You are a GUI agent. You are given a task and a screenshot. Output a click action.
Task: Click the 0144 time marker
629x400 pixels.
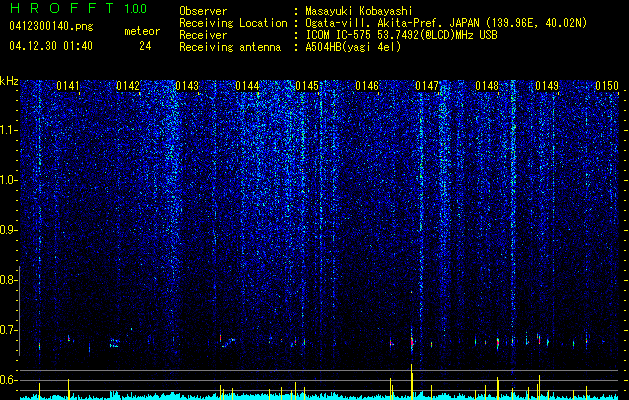tap(248, 86)
